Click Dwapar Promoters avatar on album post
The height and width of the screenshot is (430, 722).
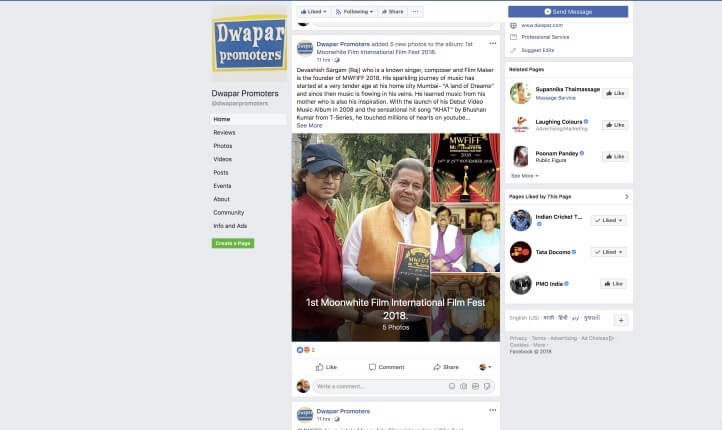304,47
